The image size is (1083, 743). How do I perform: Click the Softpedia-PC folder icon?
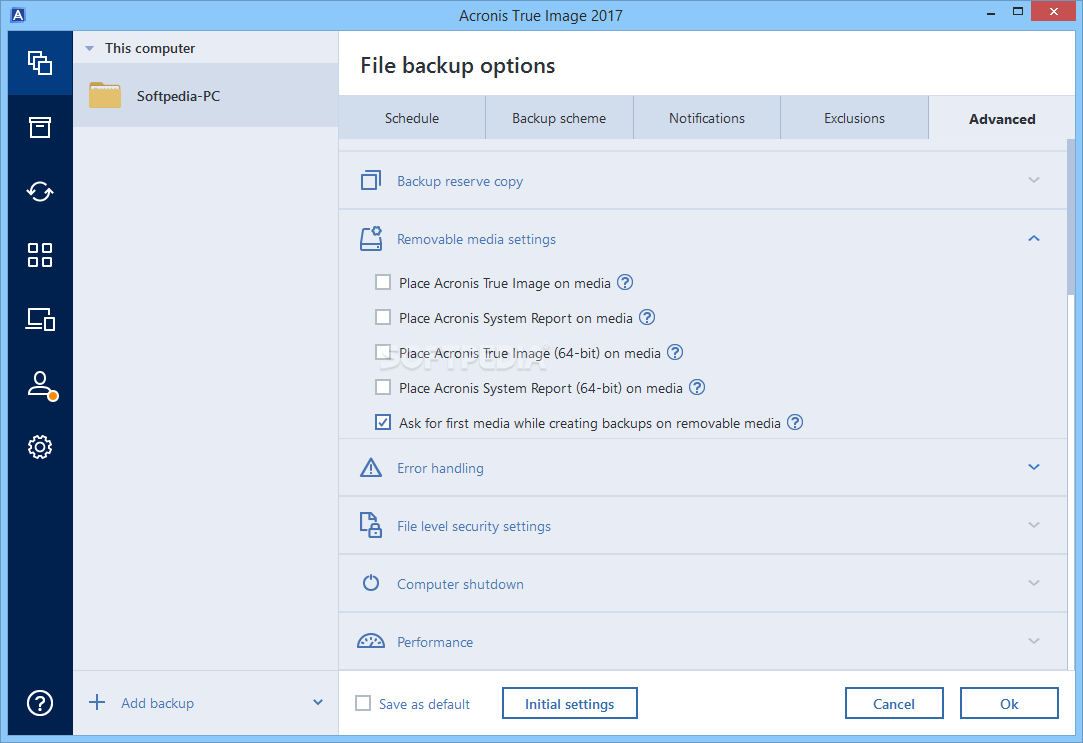click(104, 95)
